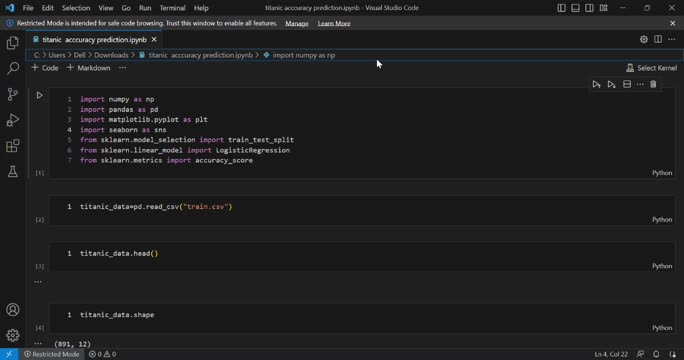
Task: Toggle the bottom panel layout
Action: tap(575, 8)
